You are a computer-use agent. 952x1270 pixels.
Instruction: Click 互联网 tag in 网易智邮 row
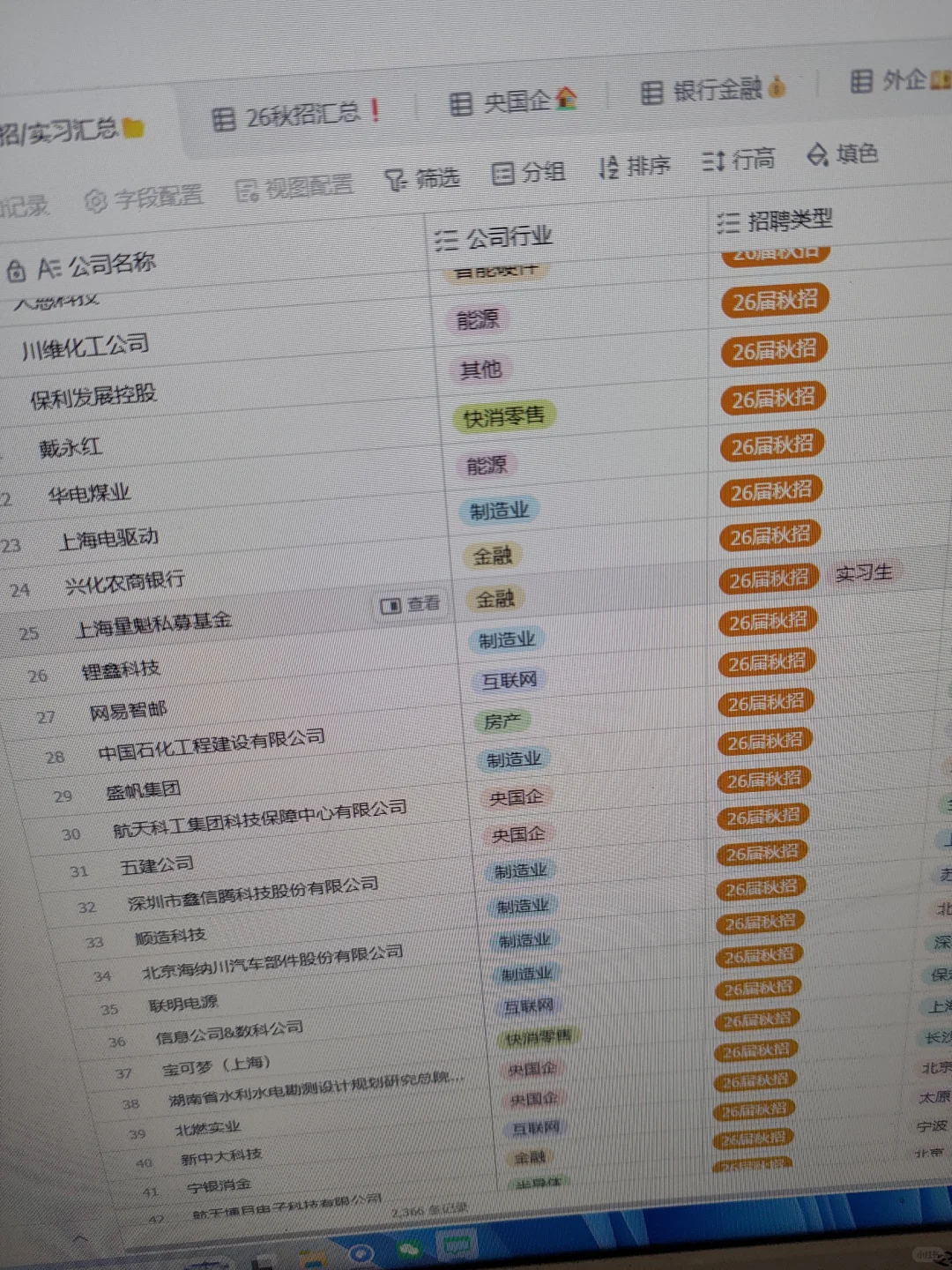tap(509, 680)
